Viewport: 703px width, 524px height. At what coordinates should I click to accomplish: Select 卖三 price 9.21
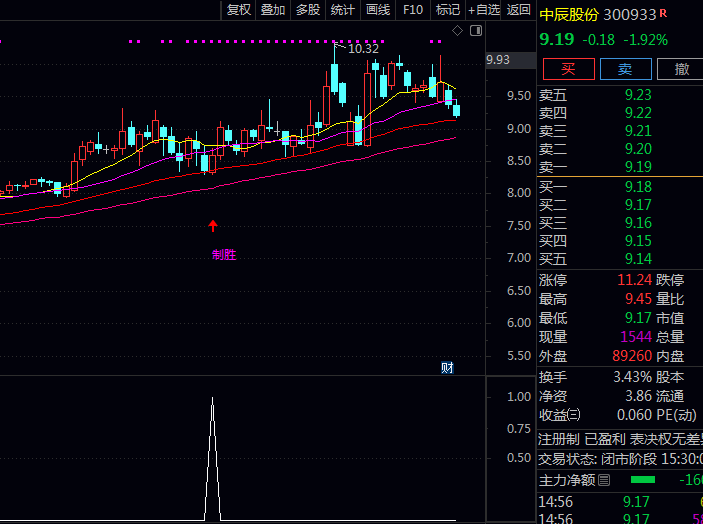click(x=638, y=131)
